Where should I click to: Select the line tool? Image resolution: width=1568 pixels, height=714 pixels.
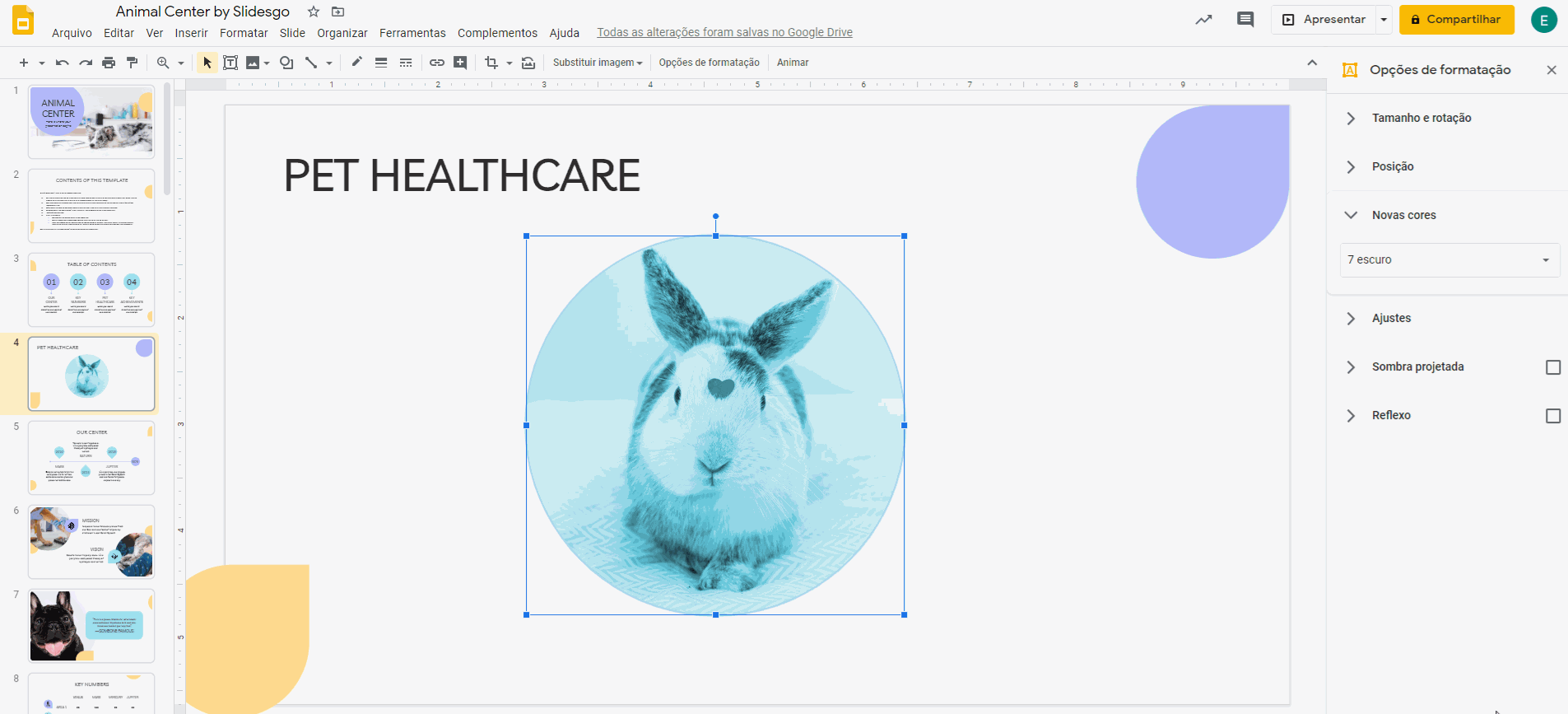tap(311, 63)
